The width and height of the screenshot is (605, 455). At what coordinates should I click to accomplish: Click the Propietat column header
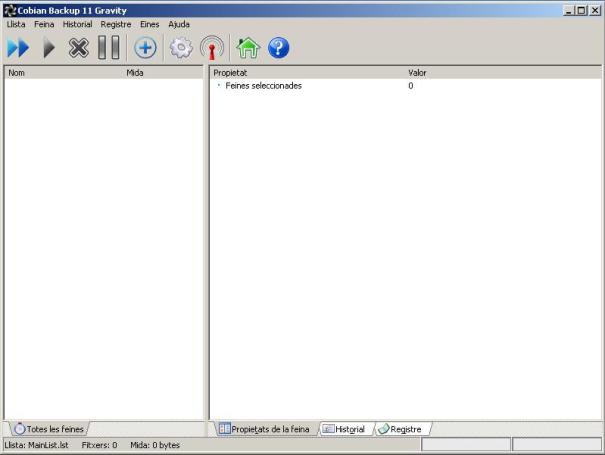point(308,73)
